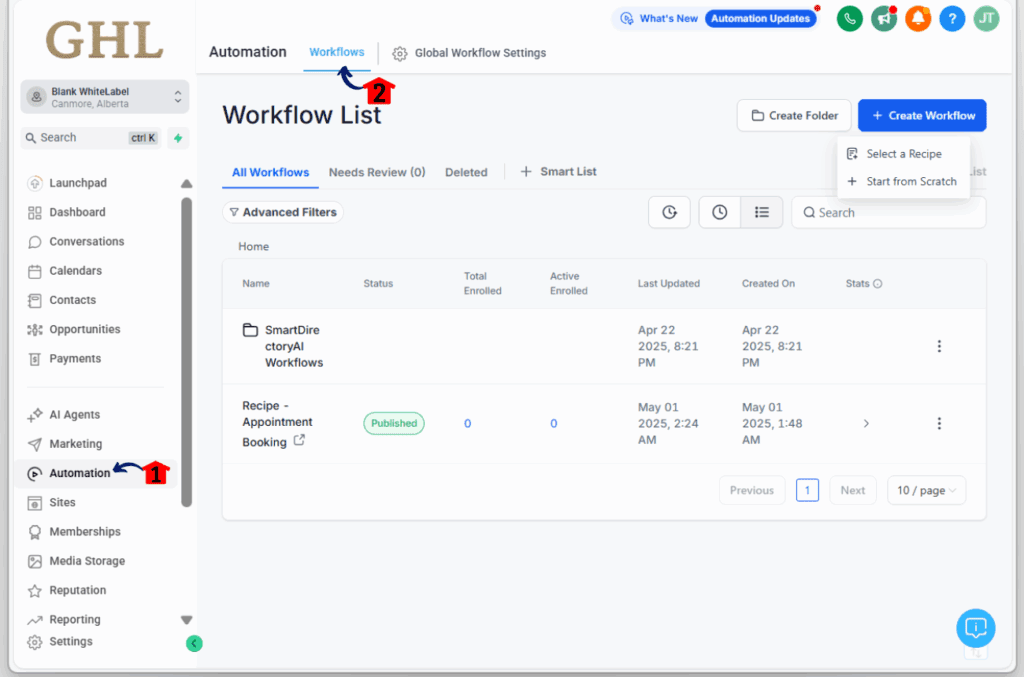Focus the workflow Search field

pyautogui.click(x=888, y=213)
